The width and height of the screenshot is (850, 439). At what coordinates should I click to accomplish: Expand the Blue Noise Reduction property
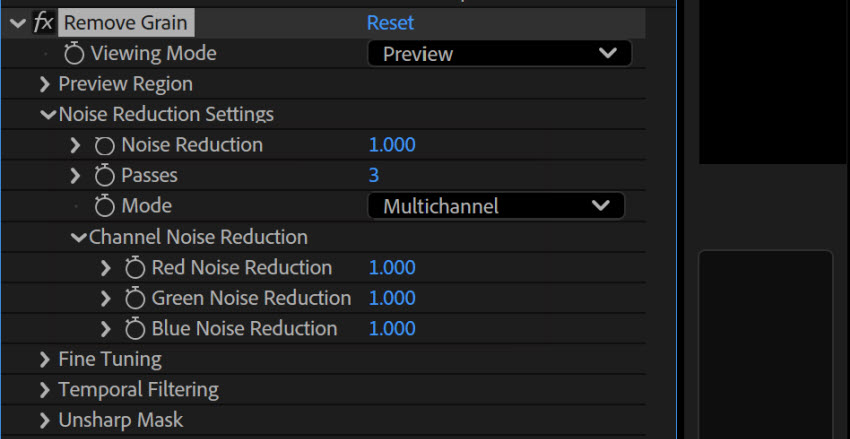106,329
